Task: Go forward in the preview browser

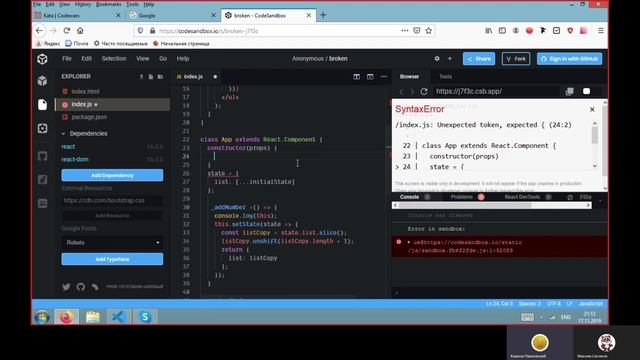Action: tap(412, 91)
